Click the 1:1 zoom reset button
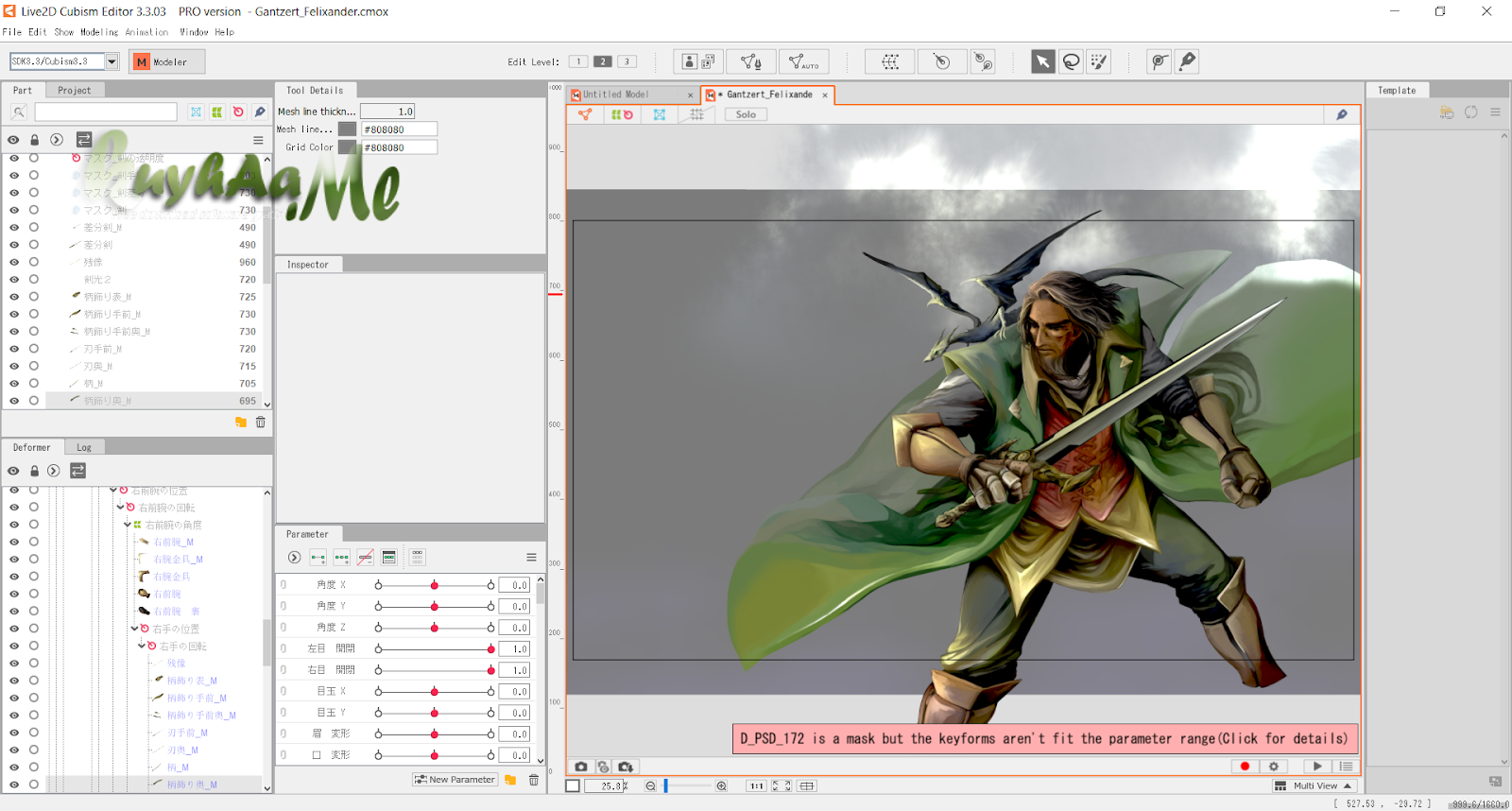The width and height of the screenshot is (1512, 811). coord(756,786)
